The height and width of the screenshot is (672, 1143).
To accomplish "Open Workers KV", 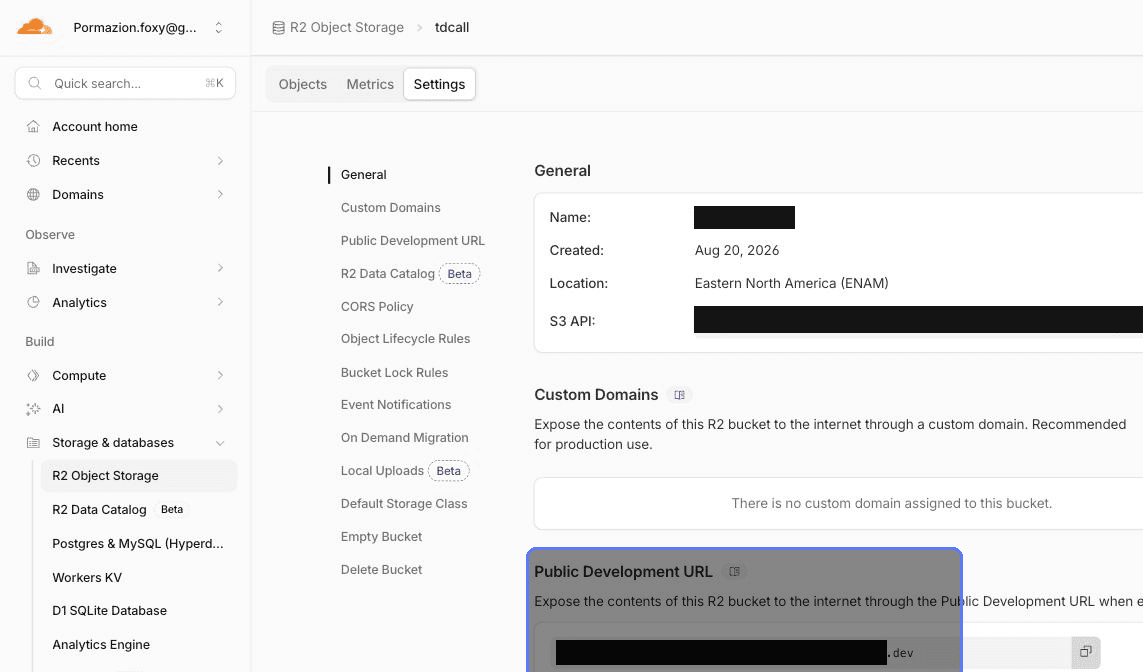I will coord(87,577).
